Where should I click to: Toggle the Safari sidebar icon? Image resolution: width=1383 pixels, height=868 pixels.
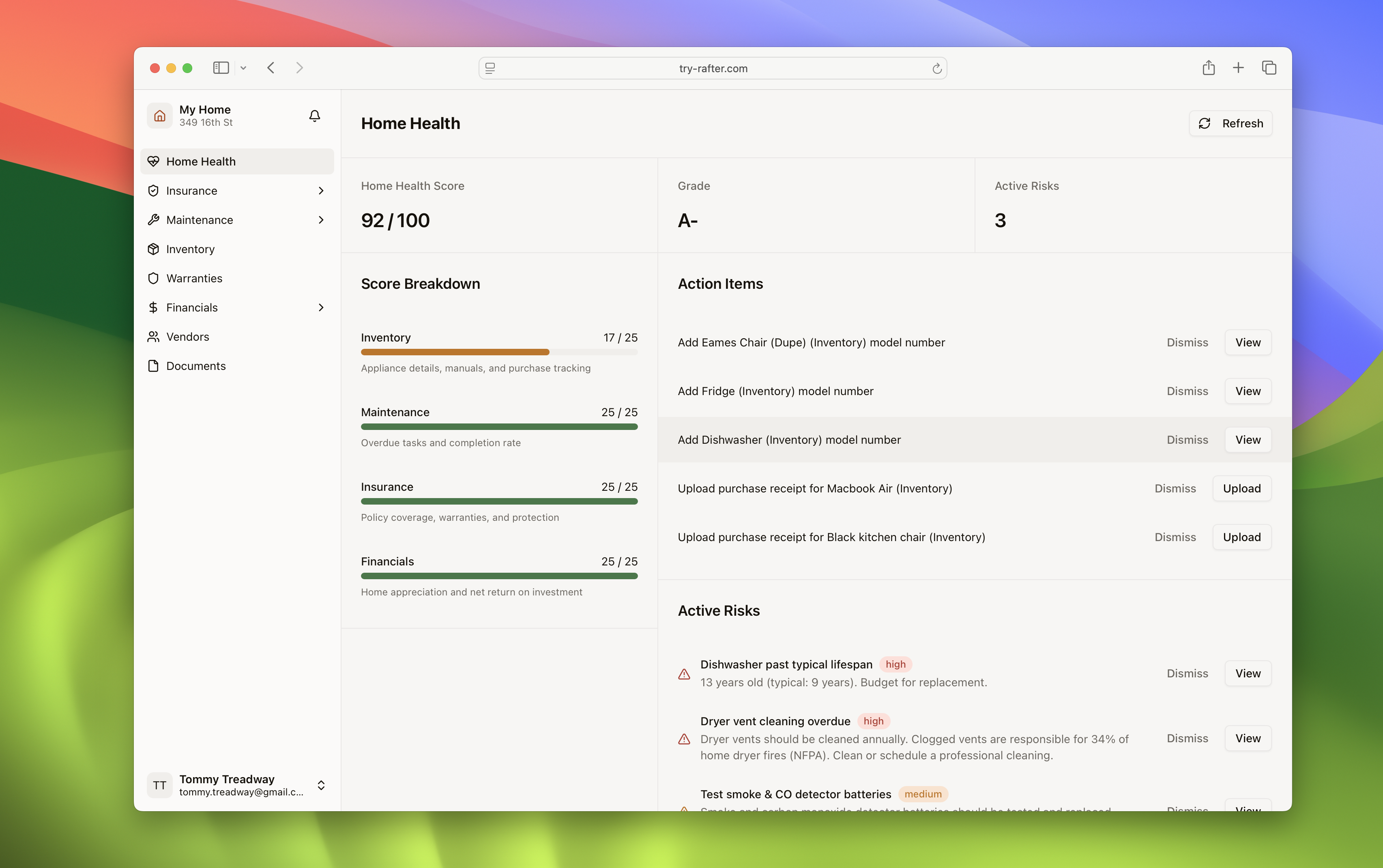pyautogui.click(x=221, y=68)
